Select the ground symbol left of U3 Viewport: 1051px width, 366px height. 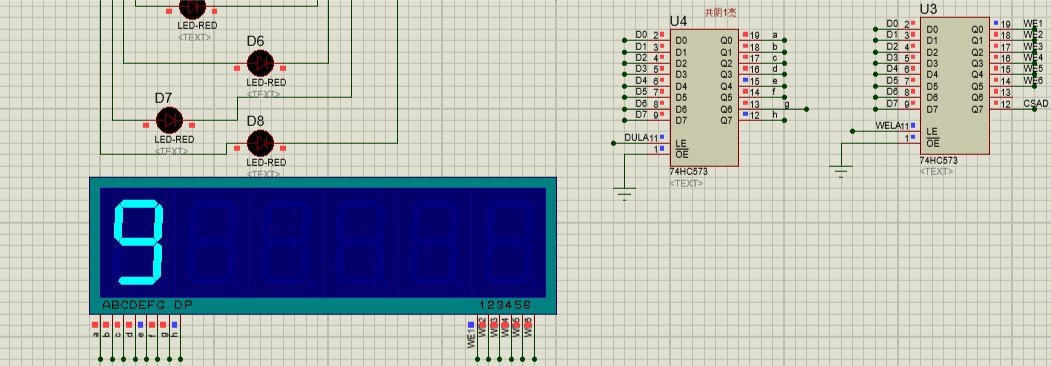pyautogui.click(x=842, y=172)
